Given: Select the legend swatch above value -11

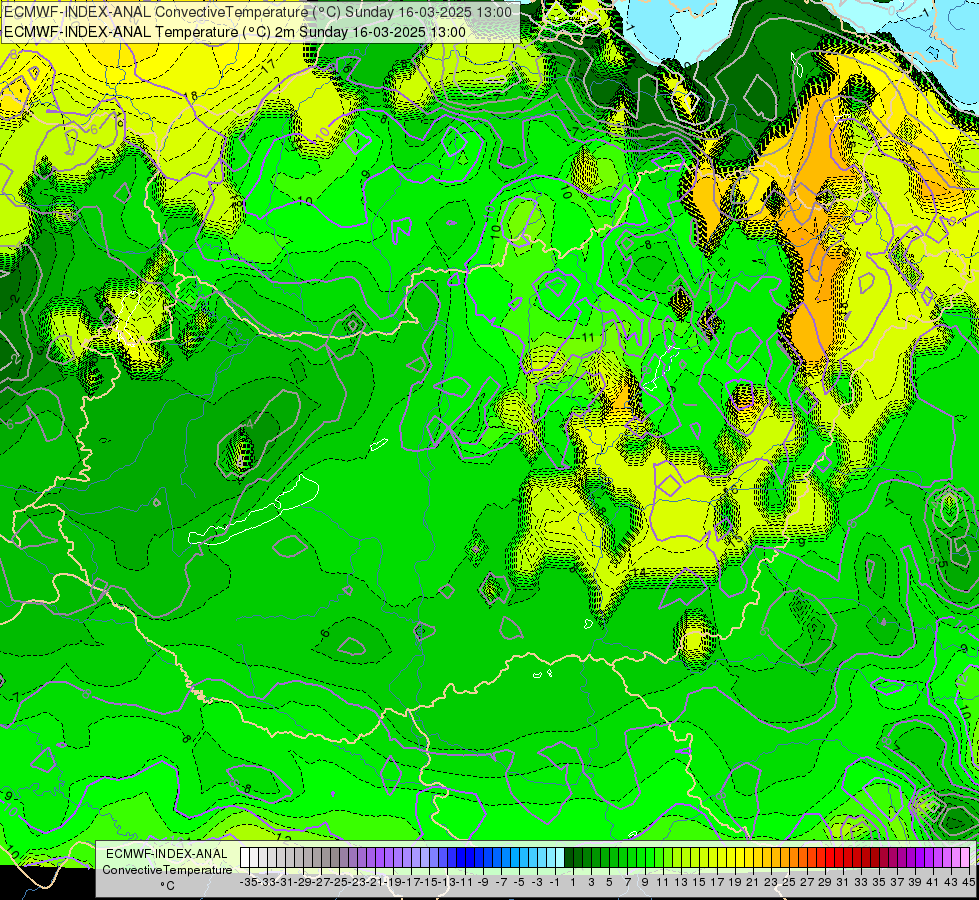Looking at the screenshot, I should pyautogui.click(x=460, y=858).
